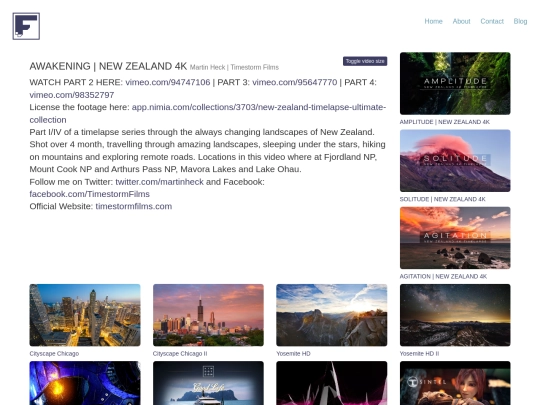Open the Martin Heck | Timestorm Films link

[x=234, y=67]
